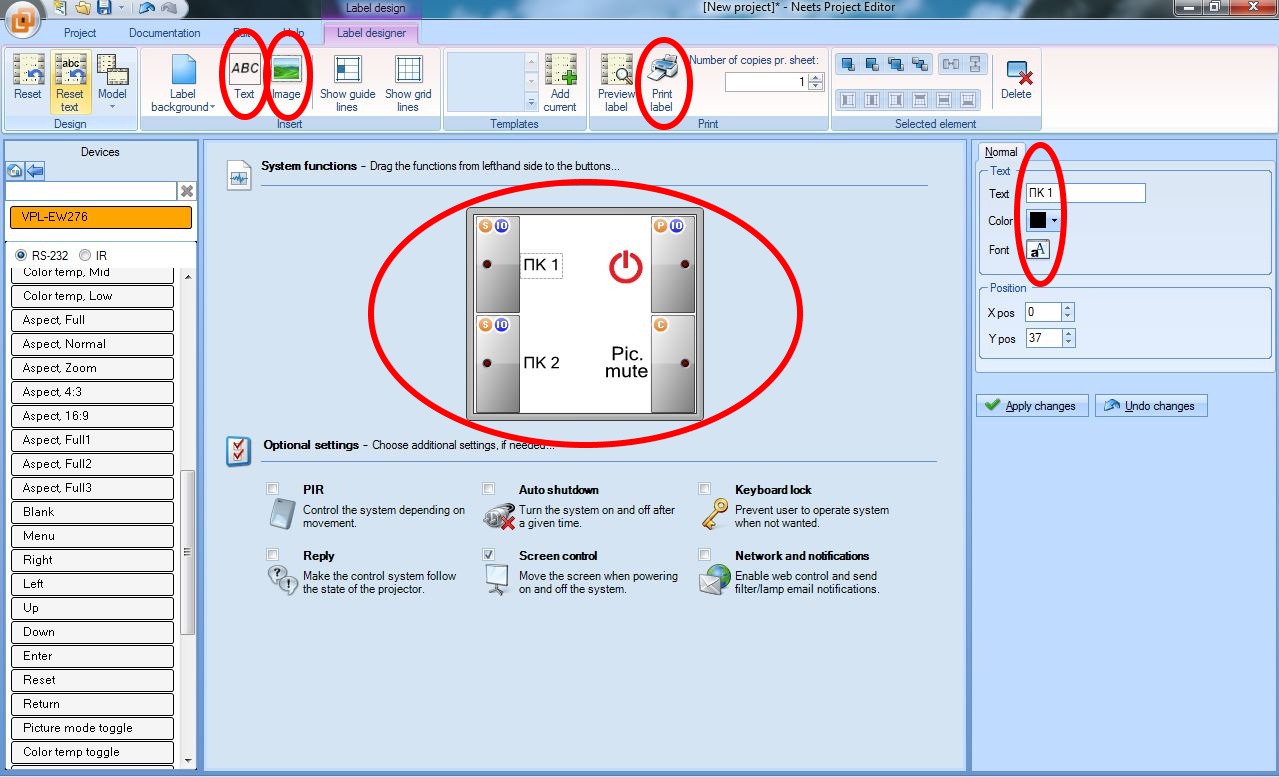Click the Devices list vertical scrollbar
Viewport: 1279px width, 777px height.
tap(187, 552)
